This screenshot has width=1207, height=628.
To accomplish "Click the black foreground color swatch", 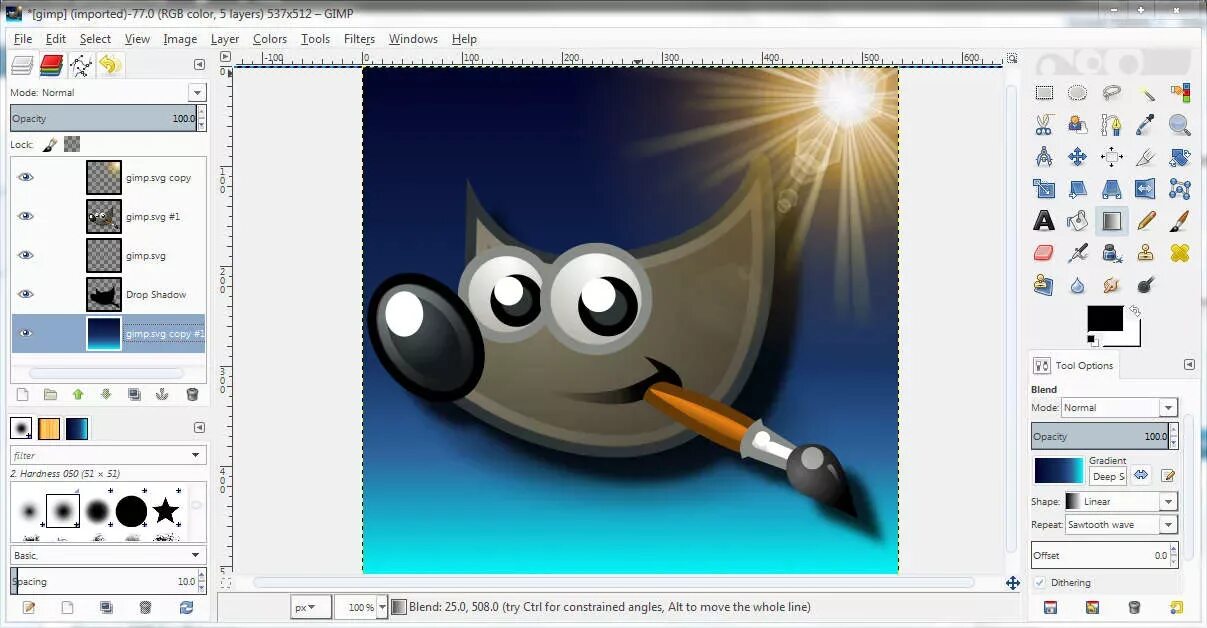I will [x=1104, y=319].
